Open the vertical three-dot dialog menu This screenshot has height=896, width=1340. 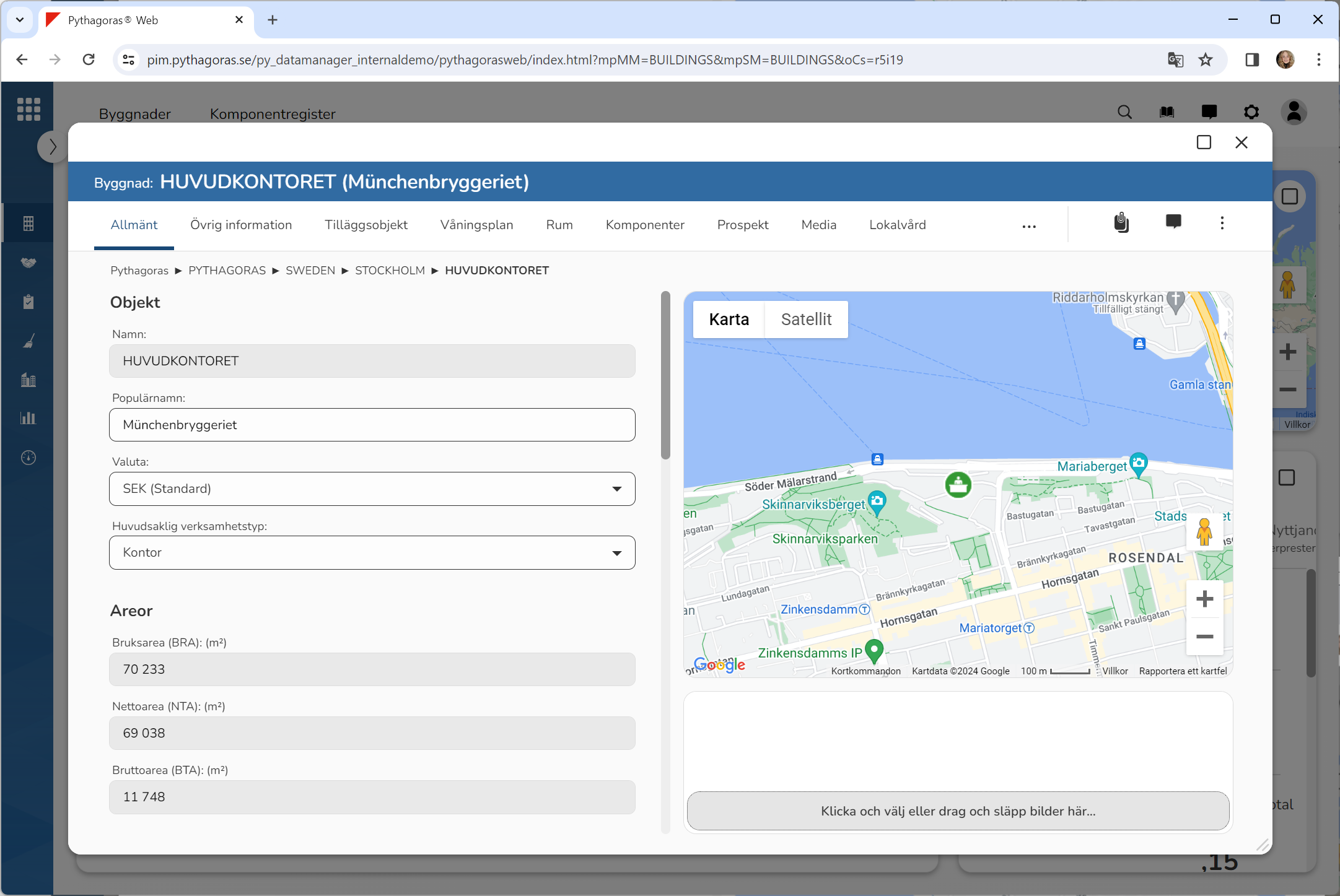coord(1222,223)
